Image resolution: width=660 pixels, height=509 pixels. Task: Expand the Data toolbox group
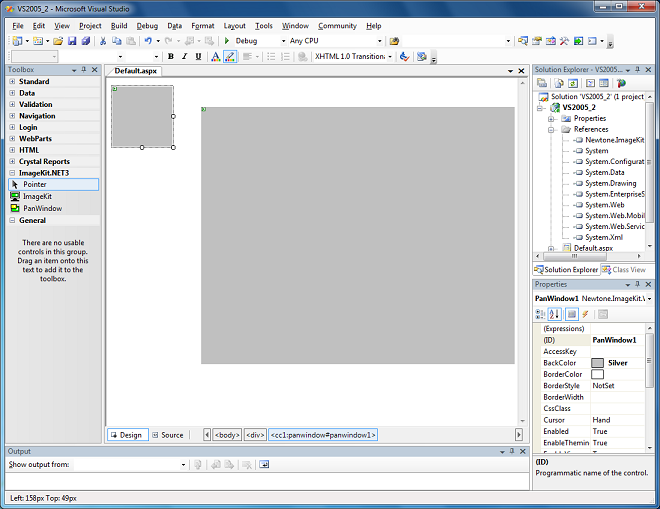tap(12, 93)
